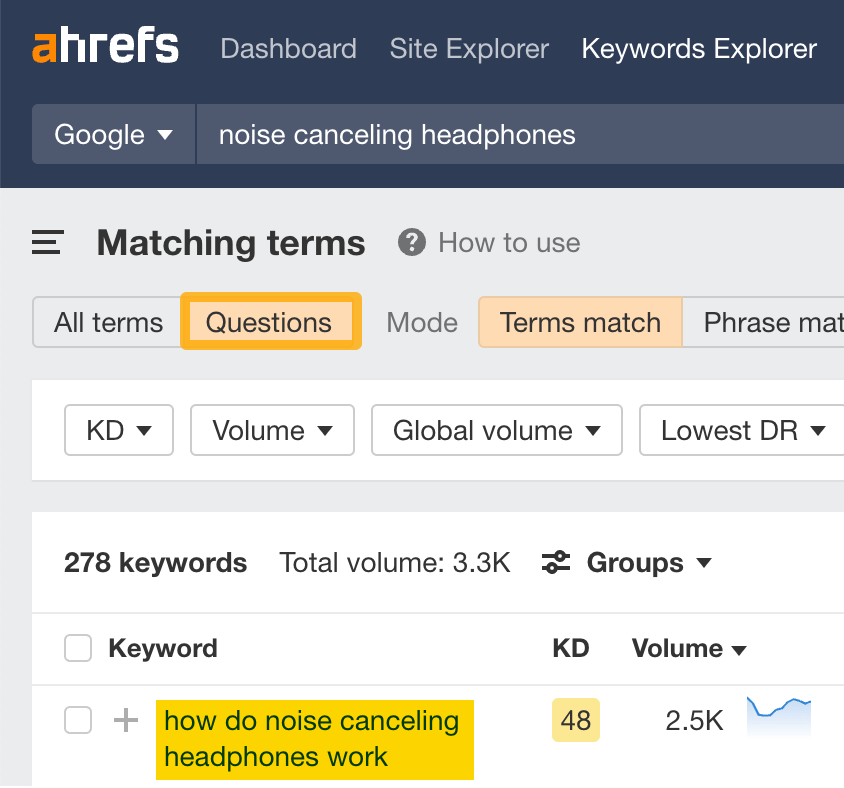
Task: Toggle the Terms match mode
Action: [x=580, y=322]
